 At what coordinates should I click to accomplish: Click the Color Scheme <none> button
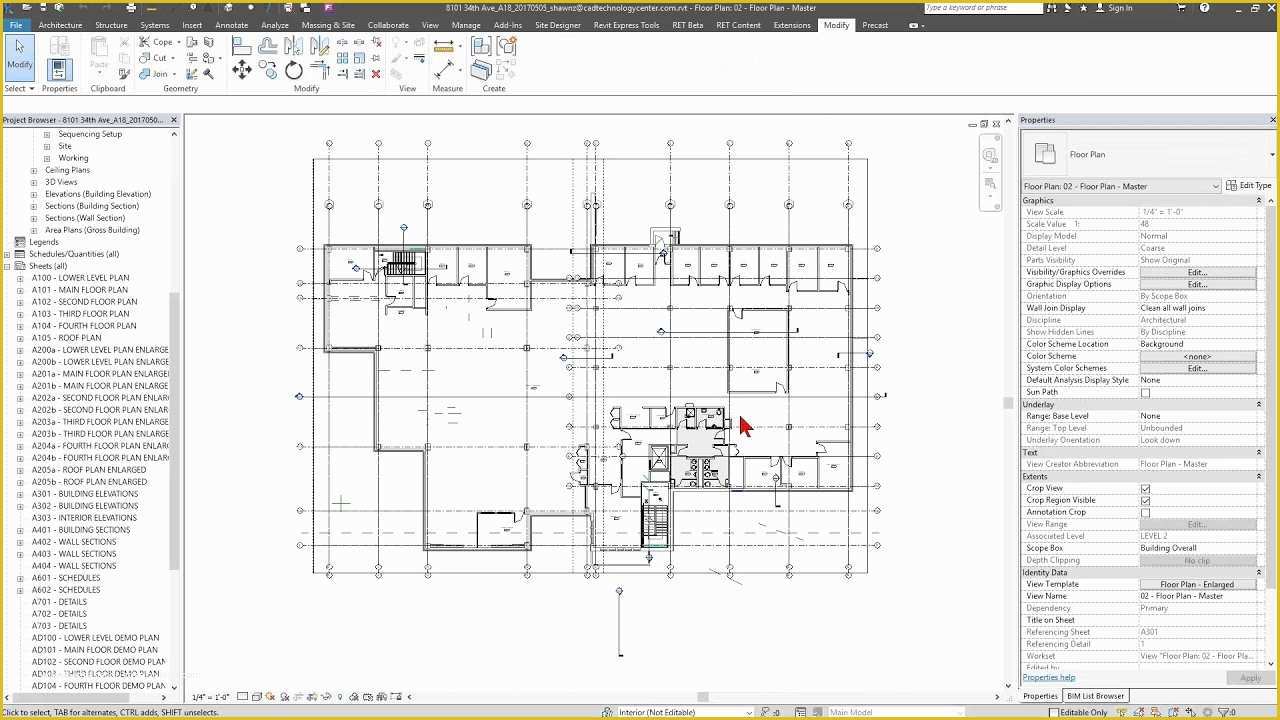1197,356
